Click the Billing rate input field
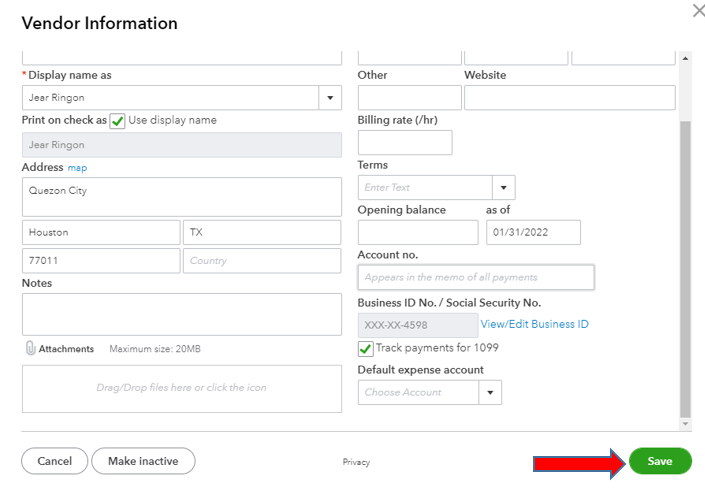This screenshot has height=497, width=705. [x=404, y=142]
